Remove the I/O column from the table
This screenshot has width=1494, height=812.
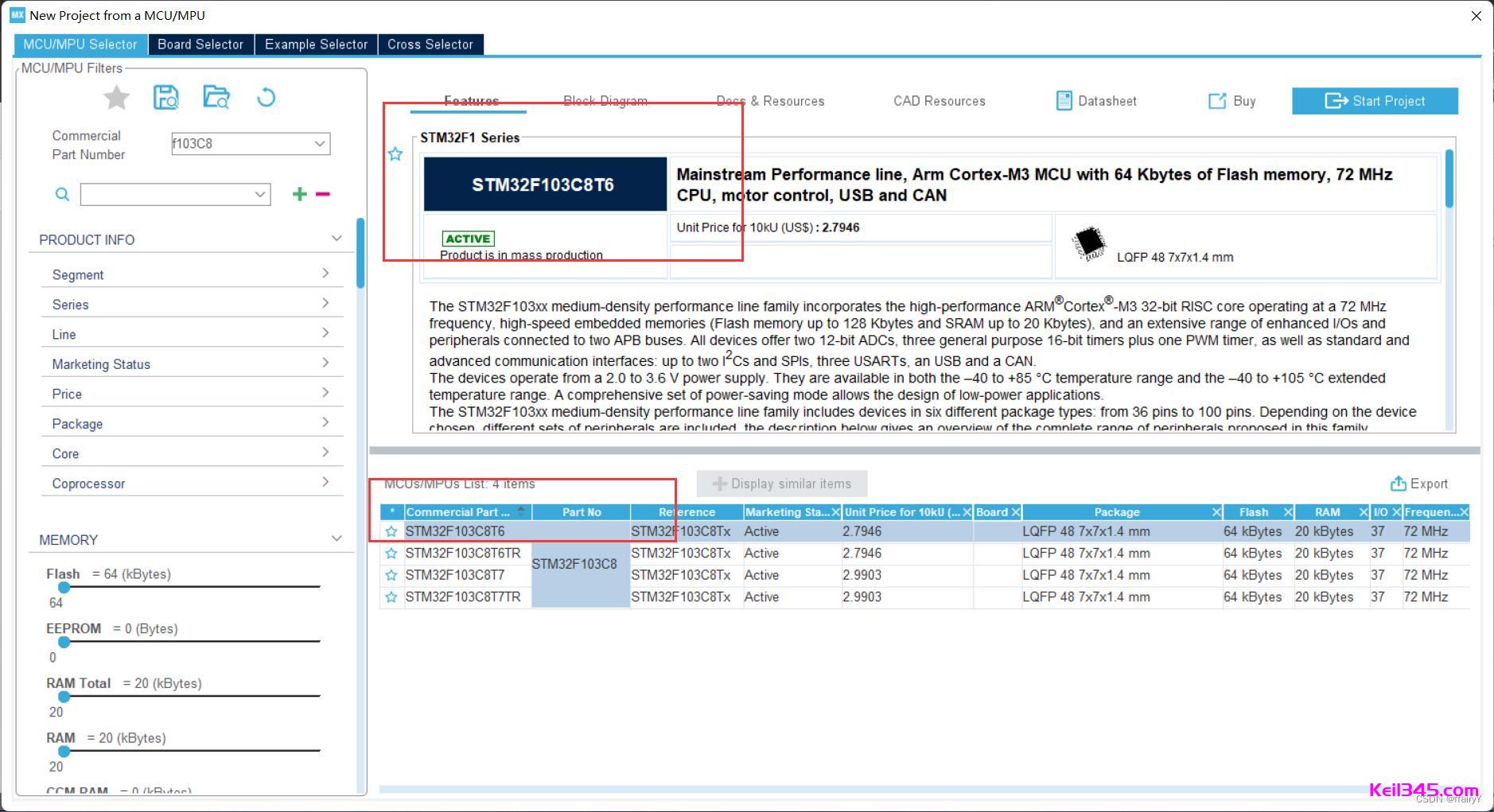(x=1396, y=512)
